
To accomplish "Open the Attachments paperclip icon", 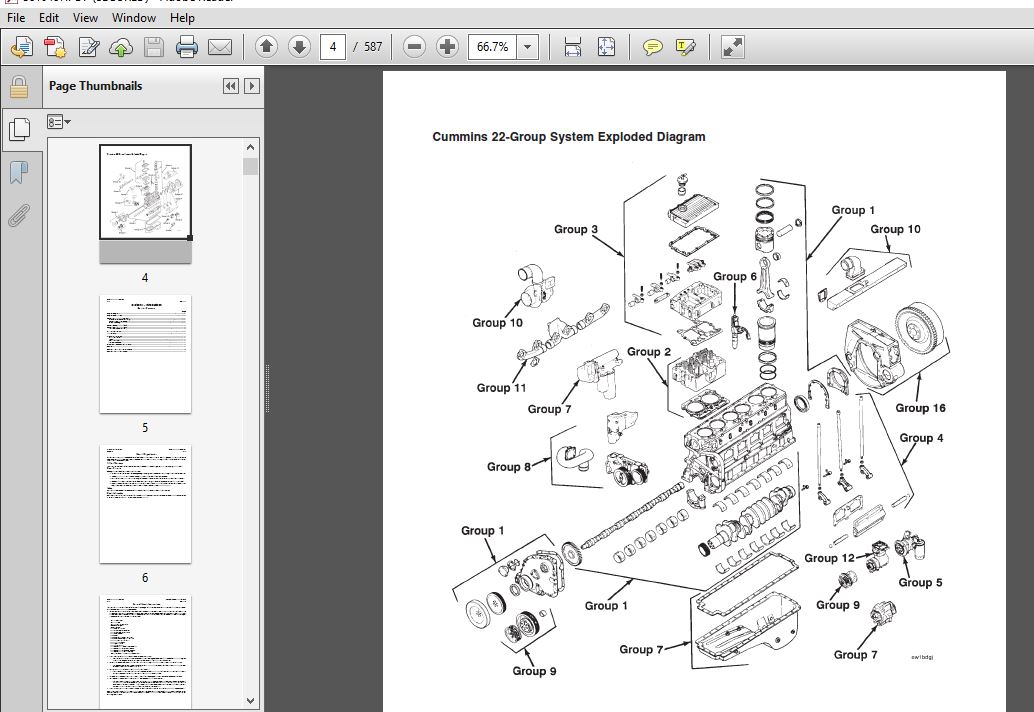I will 19,216.
